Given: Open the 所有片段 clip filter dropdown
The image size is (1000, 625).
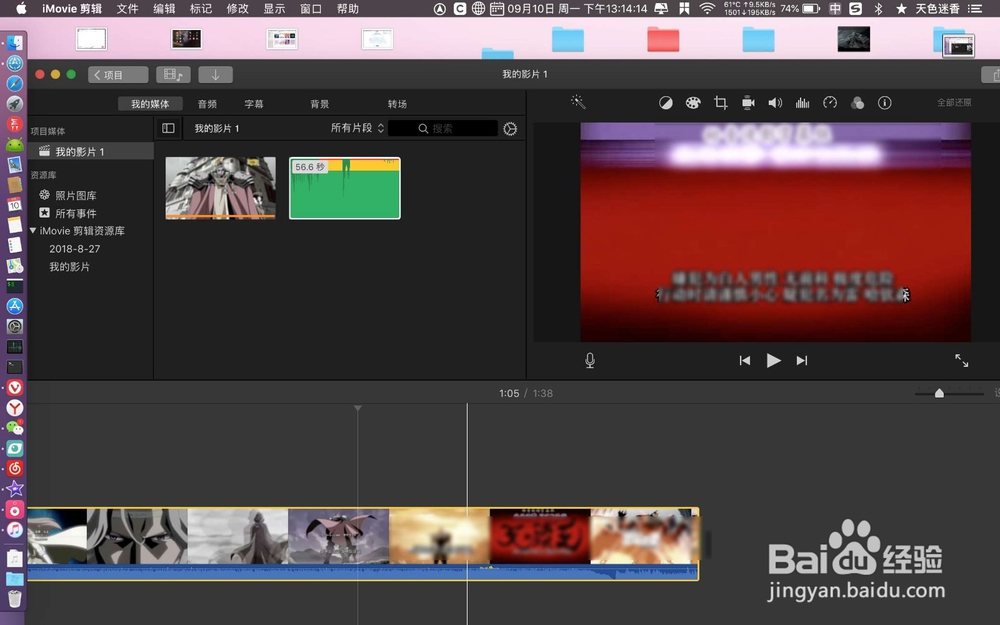Looking at the screenshot, I should [357, 128].
